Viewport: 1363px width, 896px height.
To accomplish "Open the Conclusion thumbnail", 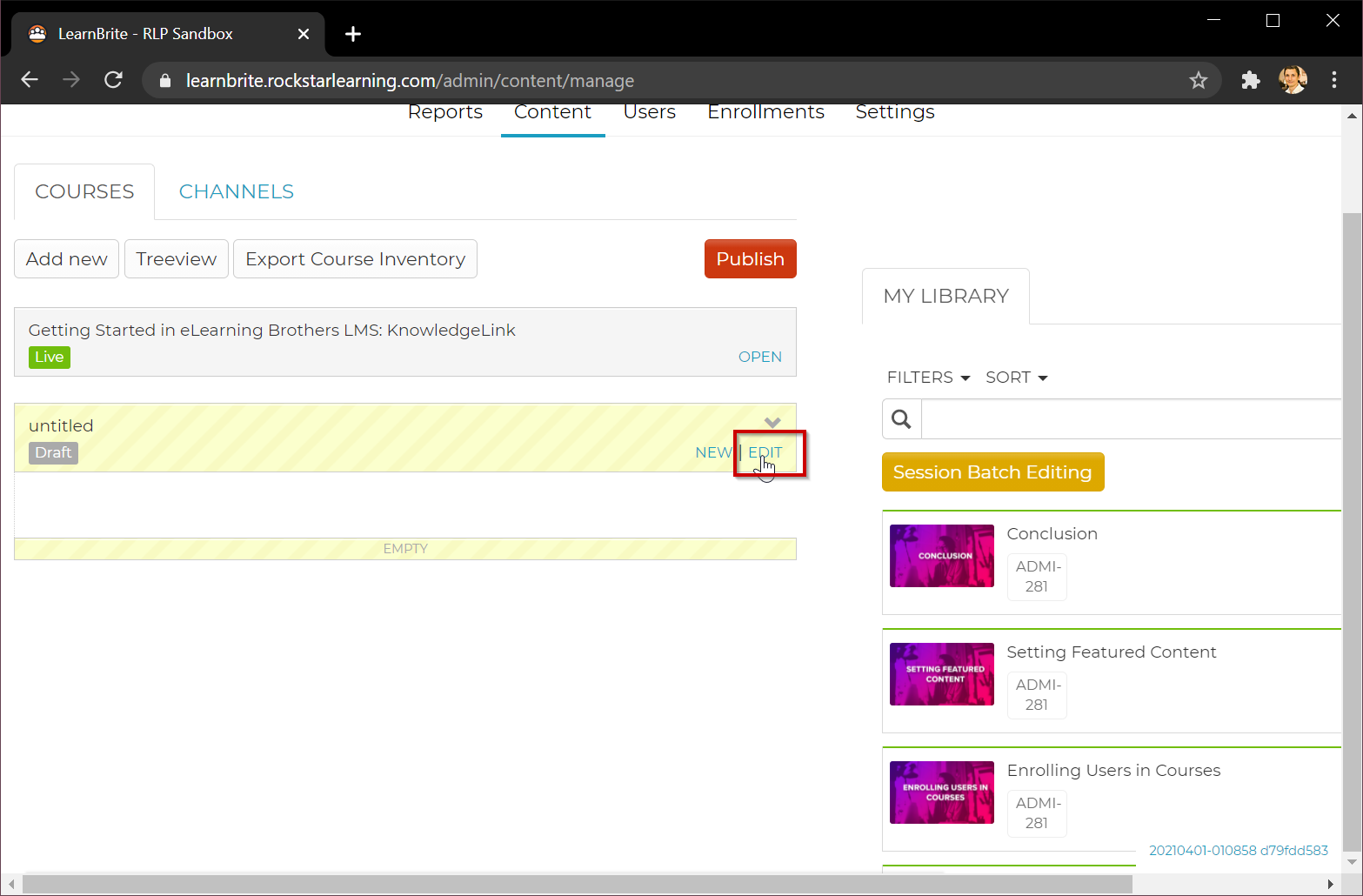I will pos(941,556).
